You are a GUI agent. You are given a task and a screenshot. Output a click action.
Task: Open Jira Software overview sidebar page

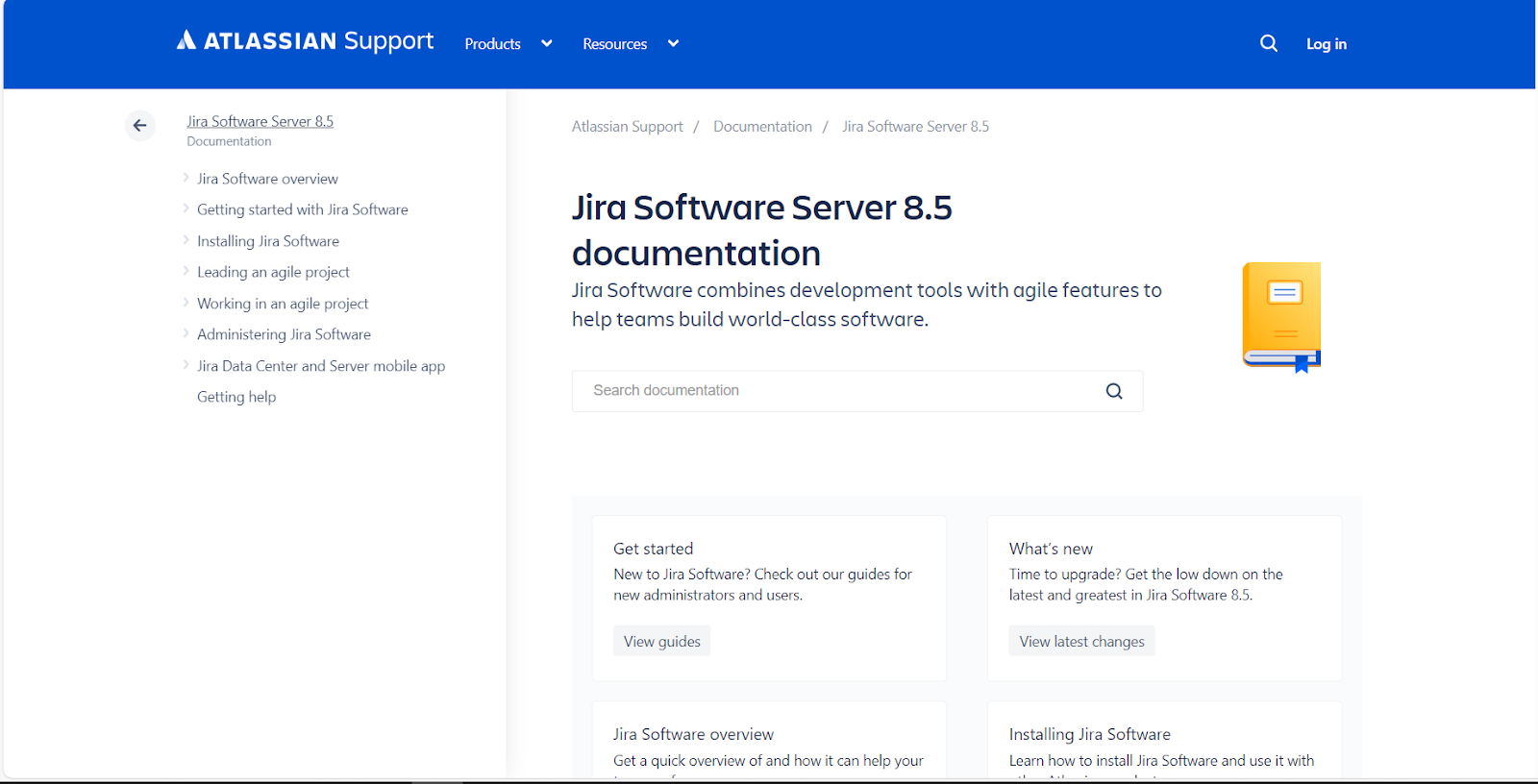pos(267,179)
